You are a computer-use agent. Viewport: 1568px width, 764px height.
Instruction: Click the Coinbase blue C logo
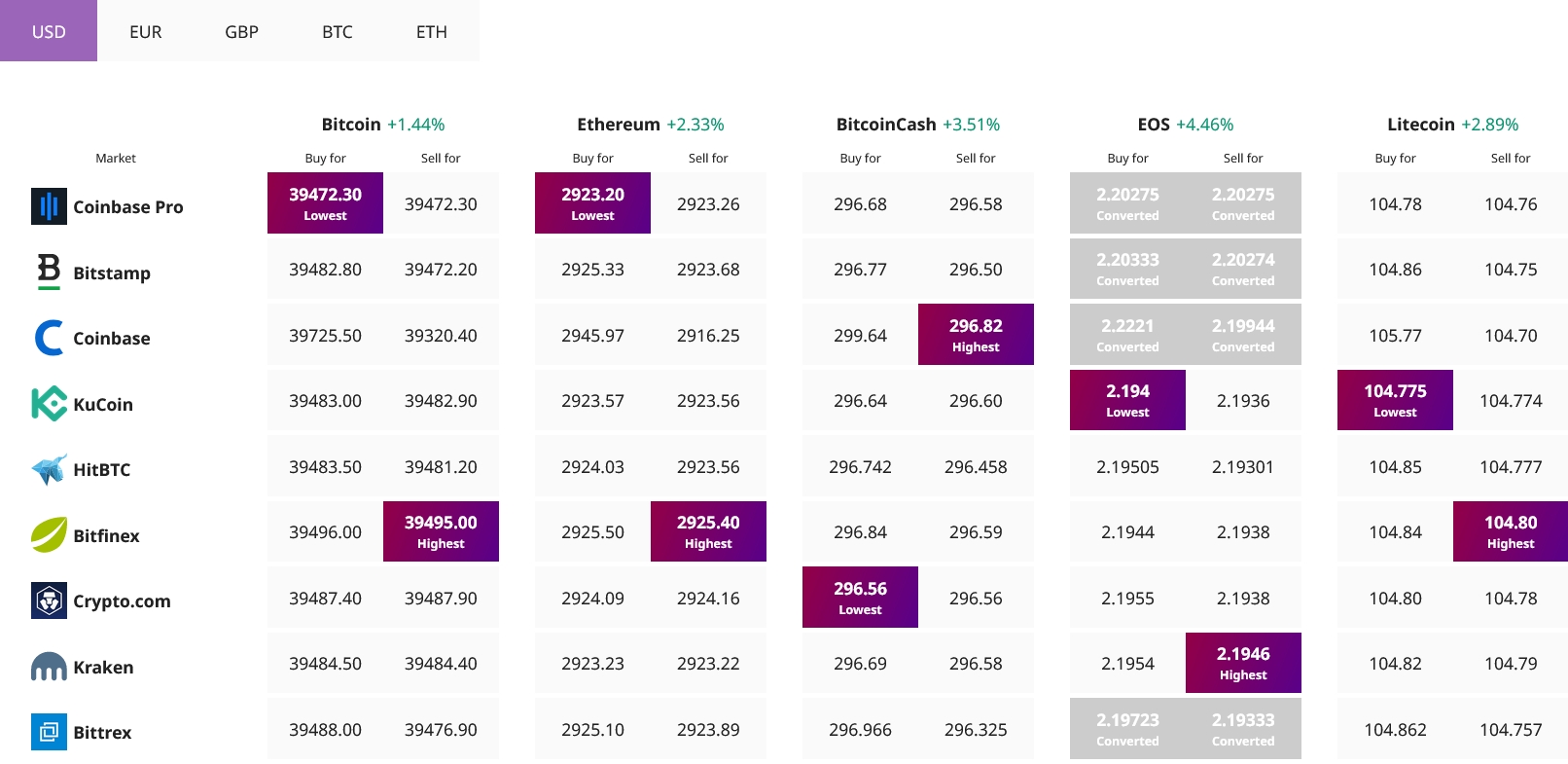49,338
